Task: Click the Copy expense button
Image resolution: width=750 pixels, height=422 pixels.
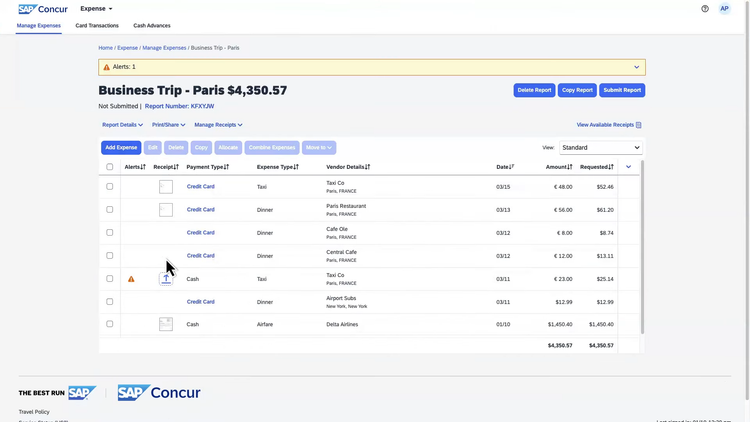Action: point(201,147)
